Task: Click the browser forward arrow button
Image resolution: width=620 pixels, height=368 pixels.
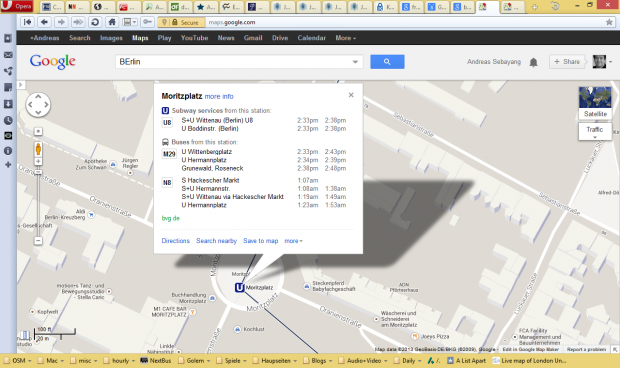Action: pyautogui.click(x=61, y=22)
